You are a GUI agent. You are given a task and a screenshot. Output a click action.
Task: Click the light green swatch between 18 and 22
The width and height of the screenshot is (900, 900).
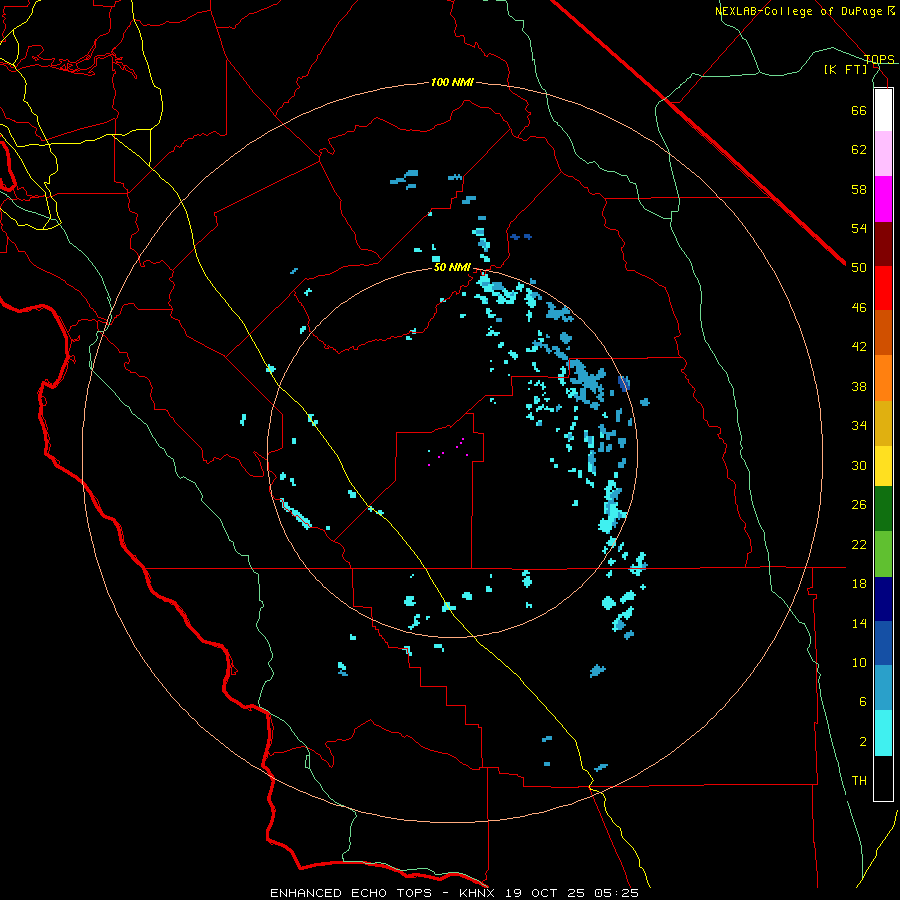click(x=883, y=554)
